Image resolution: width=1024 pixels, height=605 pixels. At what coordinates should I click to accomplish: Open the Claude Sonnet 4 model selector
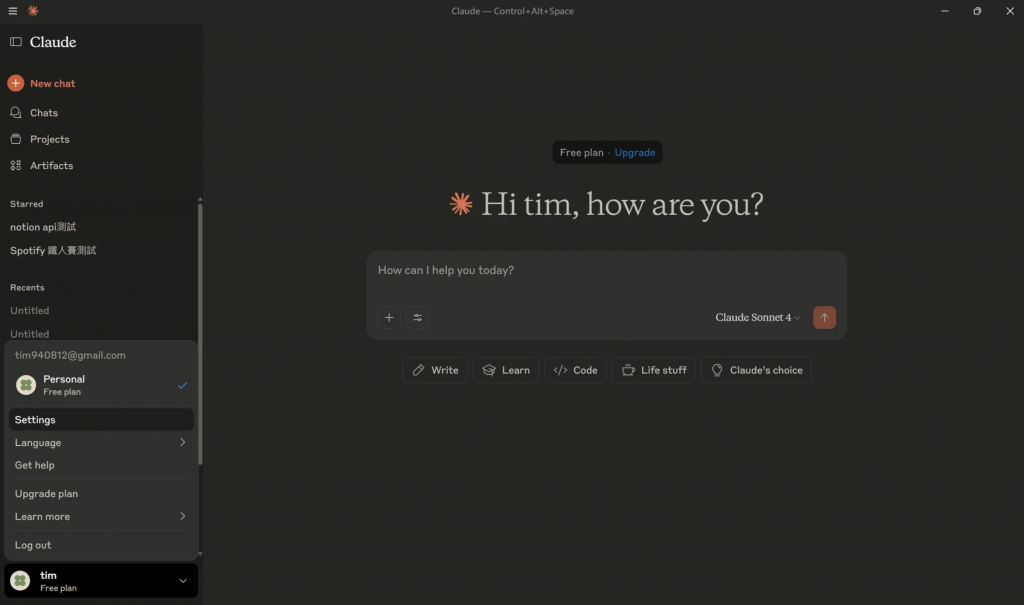point(758,318)
